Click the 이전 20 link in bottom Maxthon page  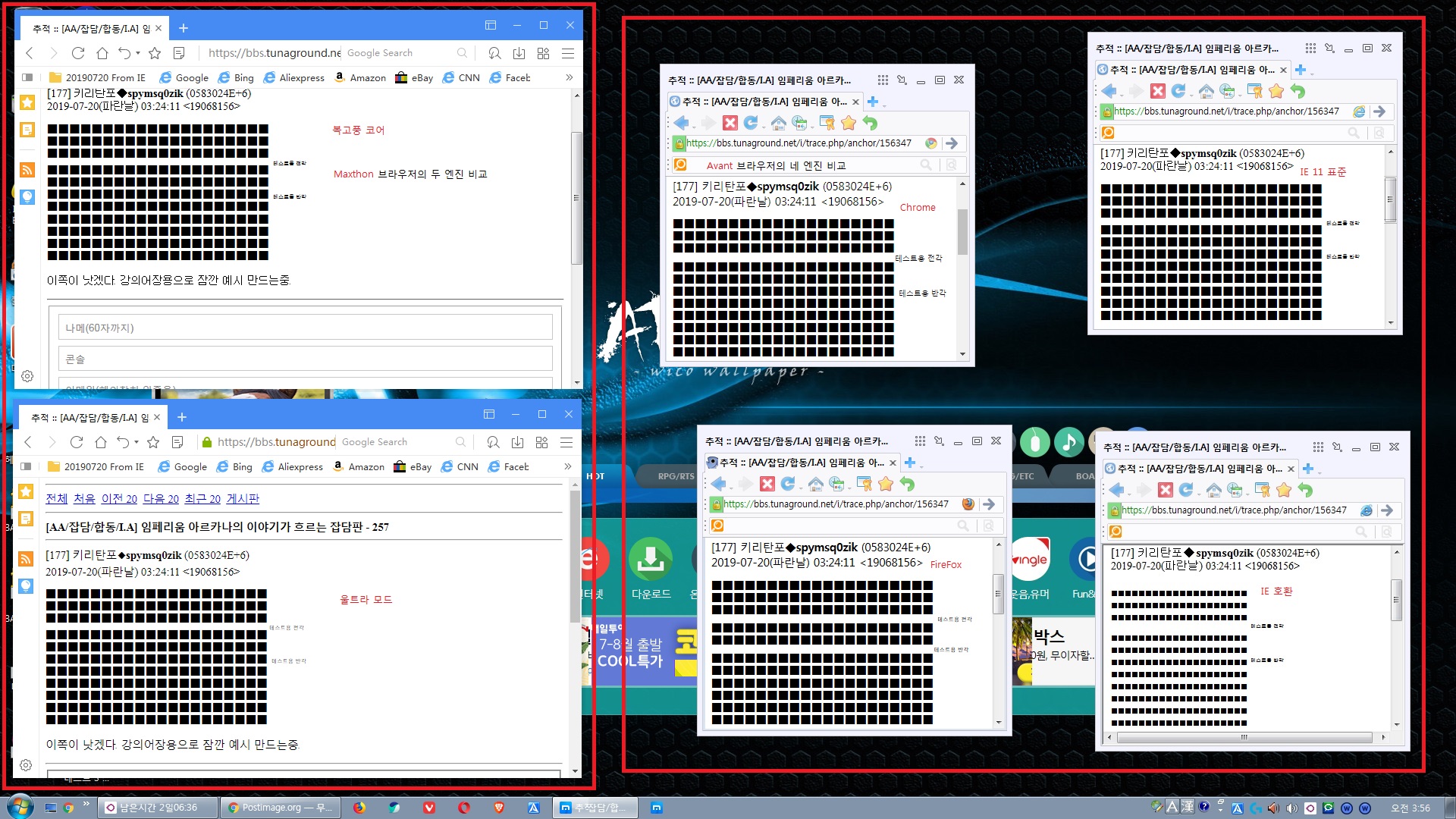pyautogui.click(x=119, y=498)
